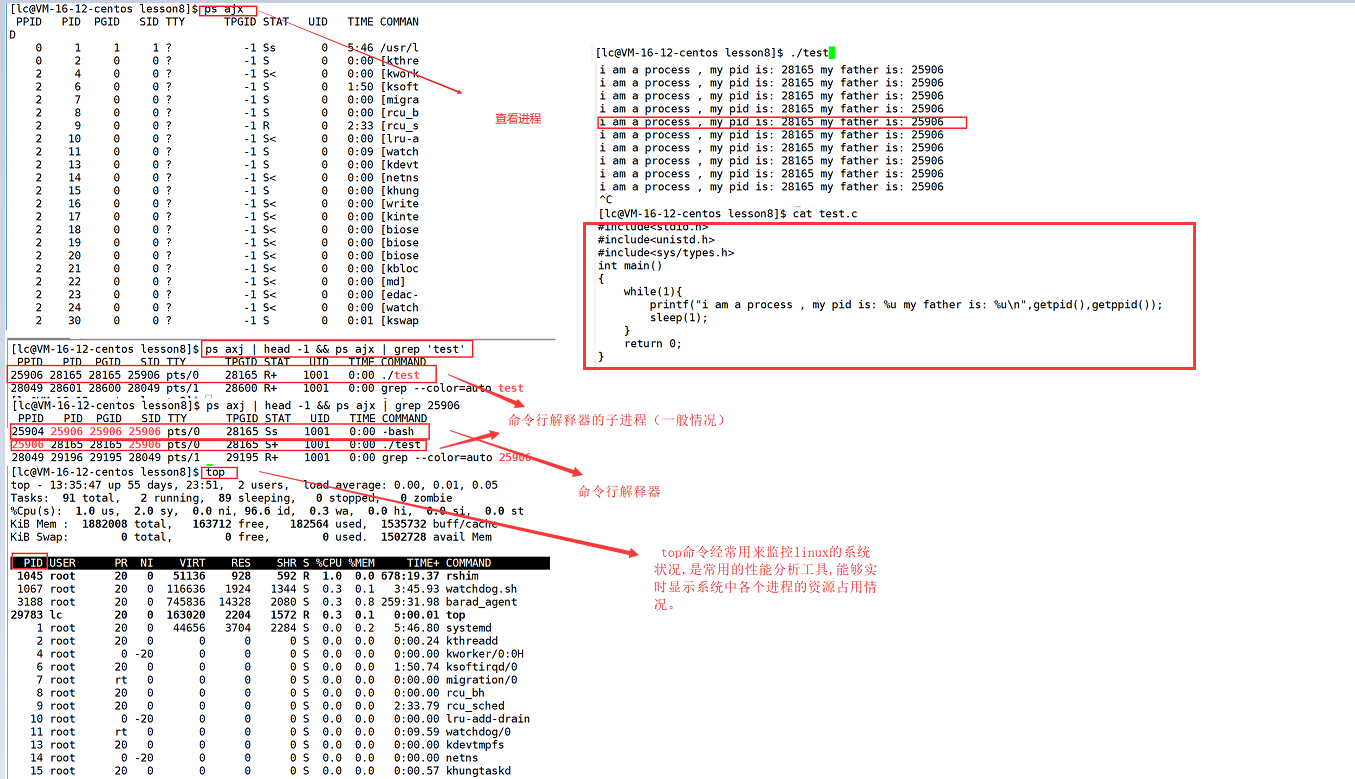1355x779 pixels.
Task: Click the command ending with grep 'test'
Action: pos(335,349)
